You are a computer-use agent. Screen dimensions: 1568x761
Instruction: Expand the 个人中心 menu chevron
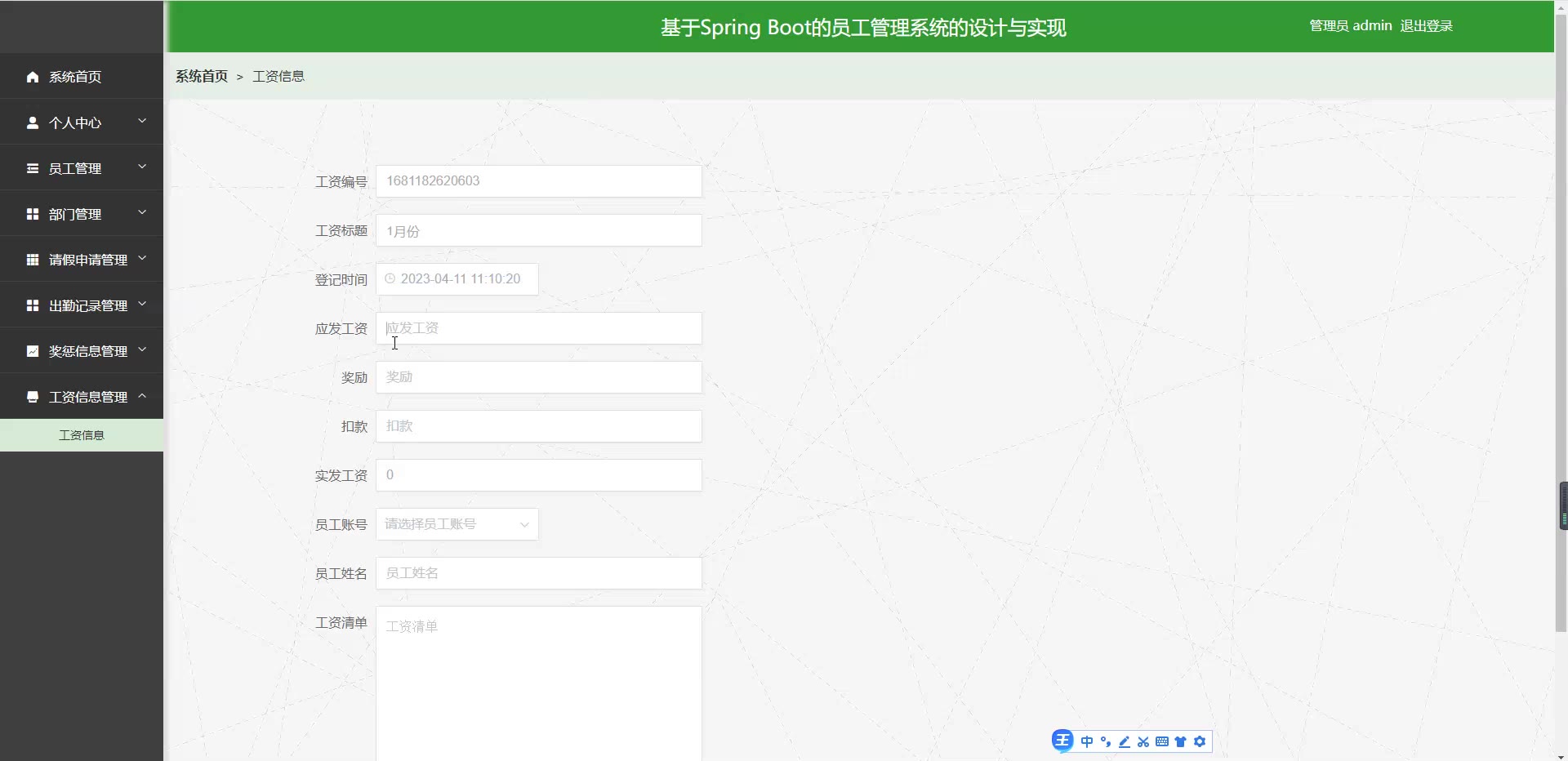tap(142, 121)
